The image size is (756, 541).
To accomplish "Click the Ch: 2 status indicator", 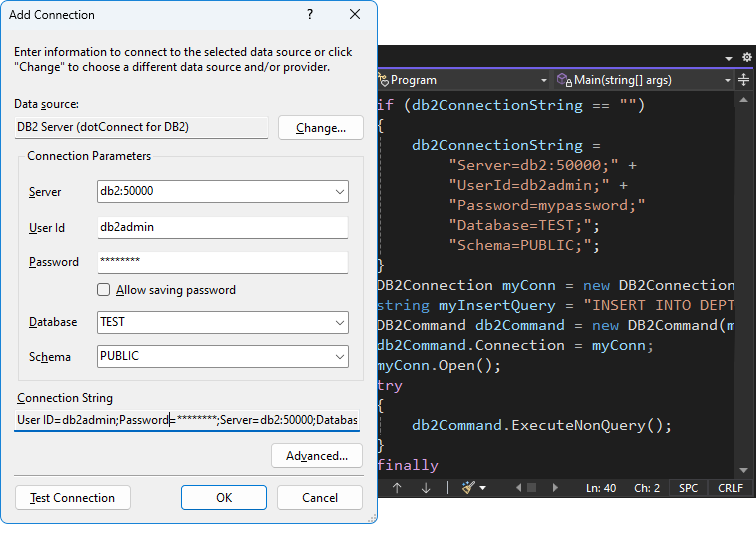I will [x=647, y=488].
